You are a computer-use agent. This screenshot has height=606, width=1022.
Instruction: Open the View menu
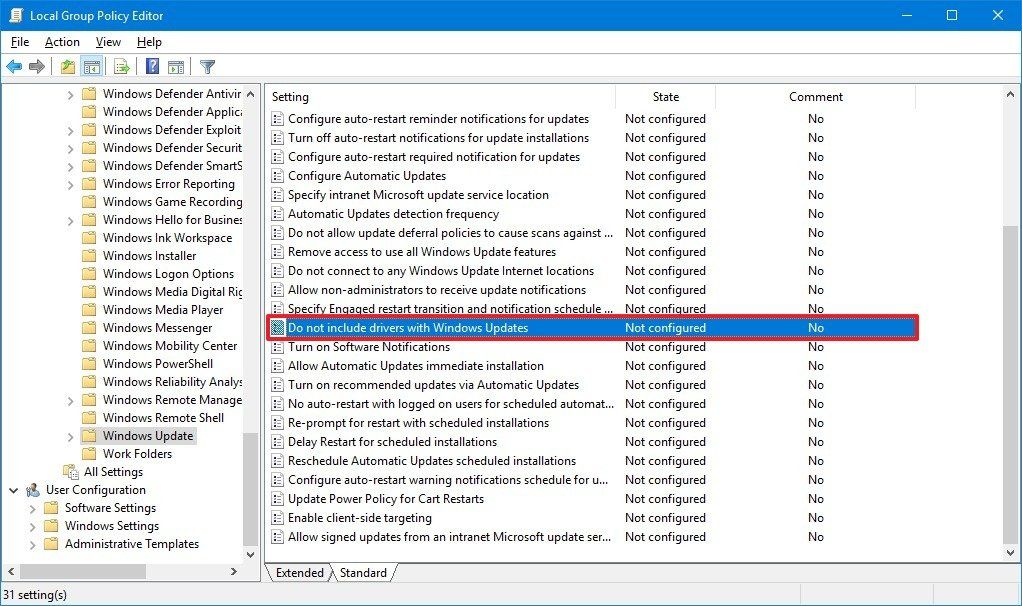click(107, 42)
